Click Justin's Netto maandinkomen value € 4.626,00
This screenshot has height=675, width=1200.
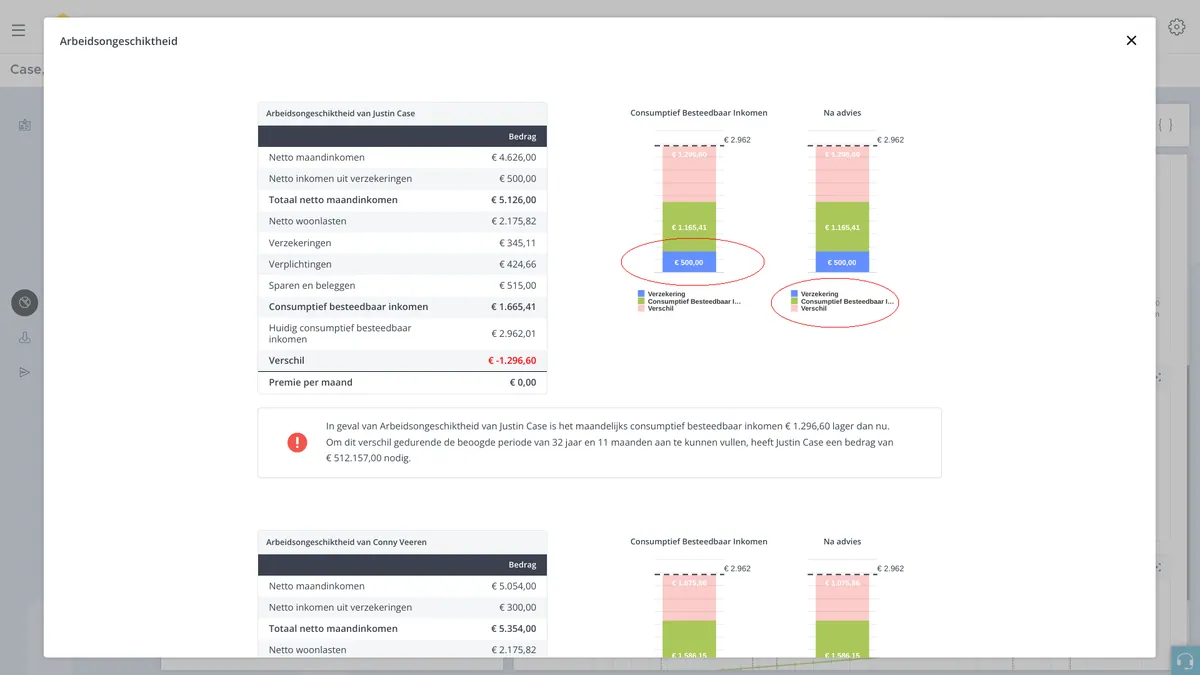click(513, 157)
